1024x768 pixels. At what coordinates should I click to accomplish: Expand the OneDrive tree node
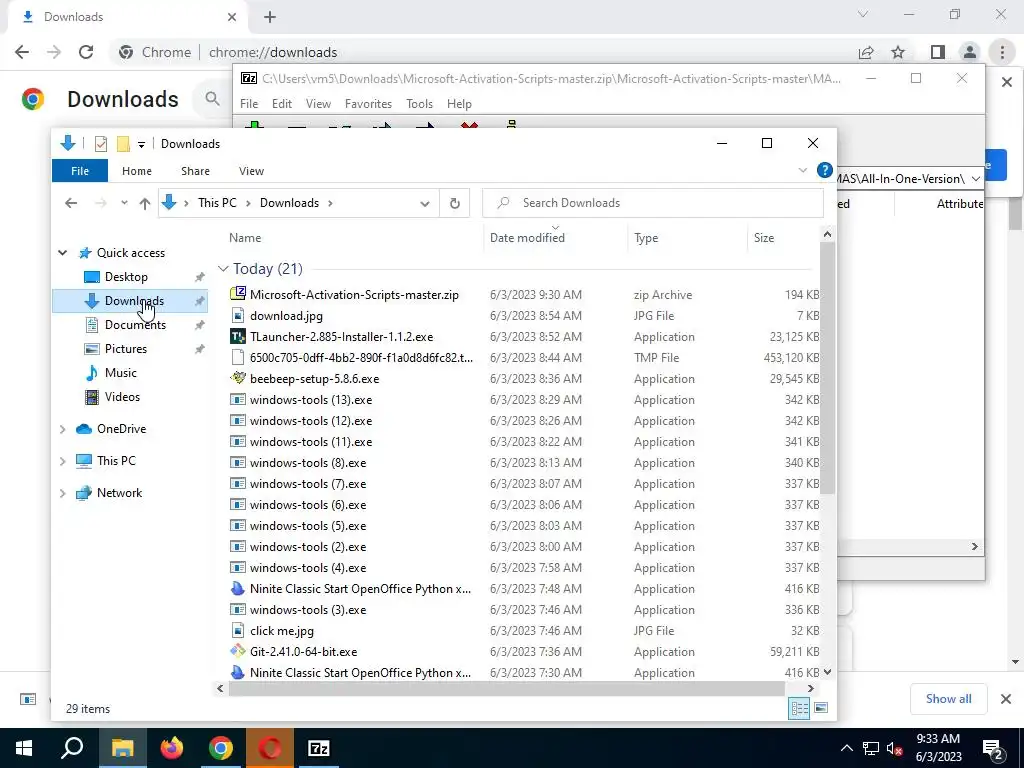(63, 429)
